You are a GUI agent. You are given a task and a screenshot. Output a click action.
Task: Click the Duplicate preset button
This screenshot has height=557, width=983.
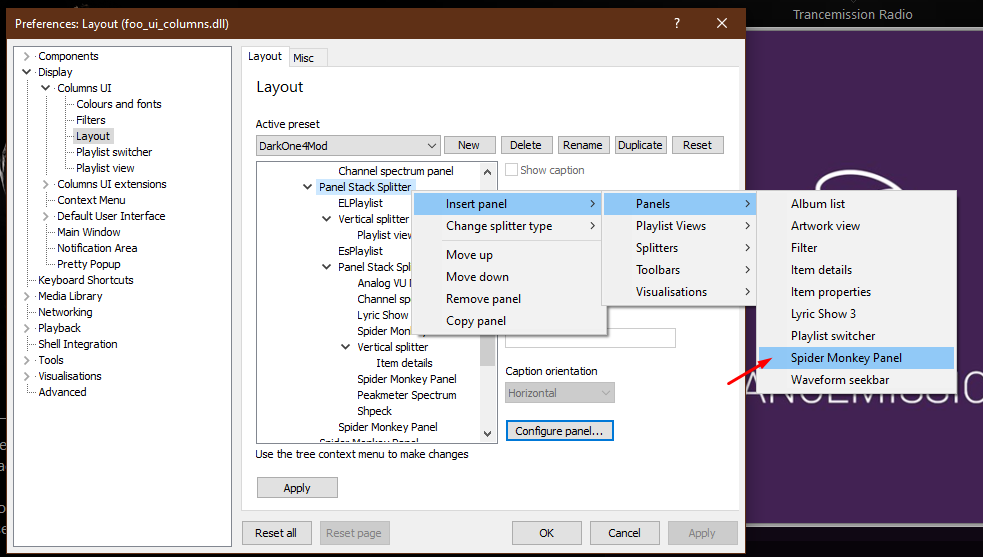tap(640, 145)
